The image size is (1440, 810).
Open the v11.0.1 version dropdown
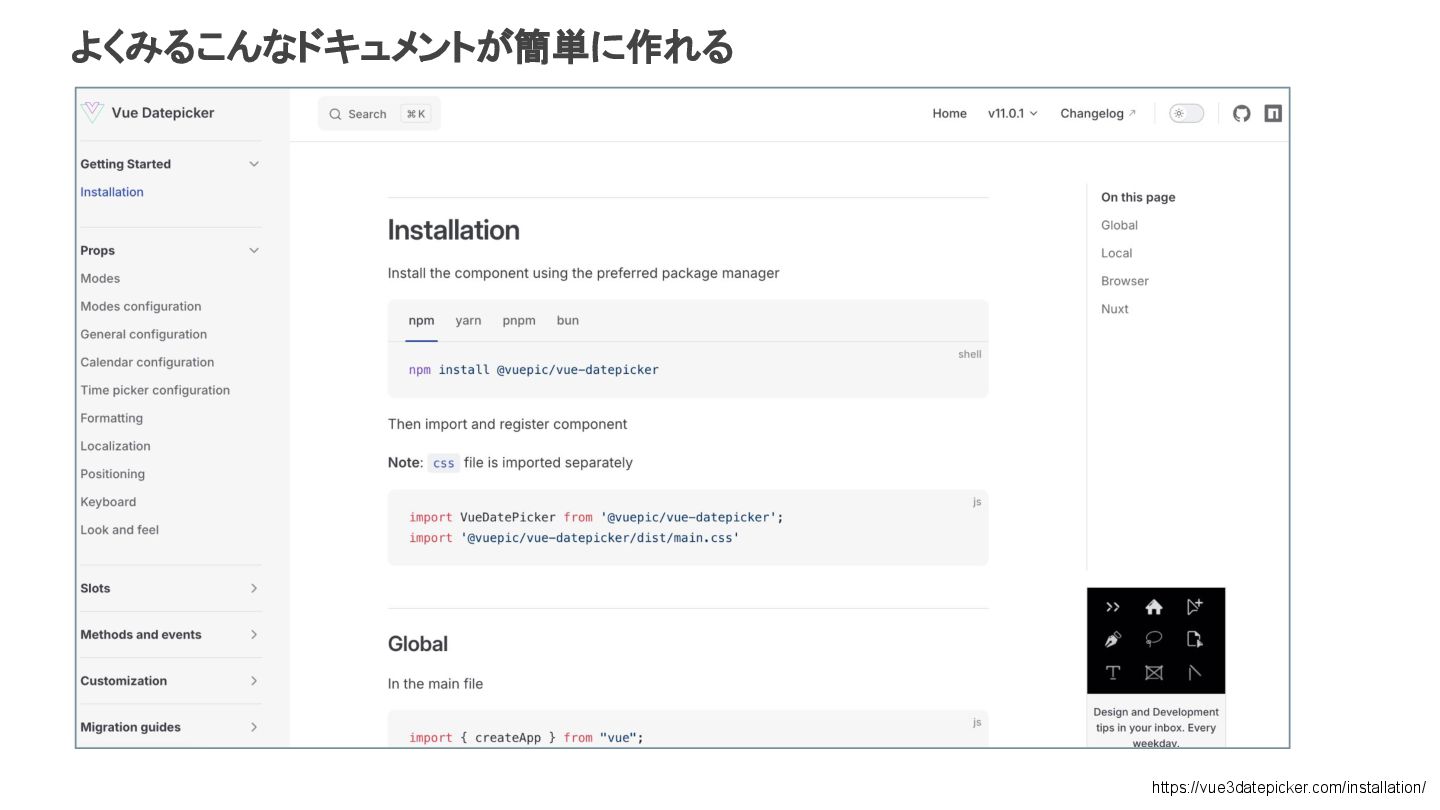pos(1012,114)
